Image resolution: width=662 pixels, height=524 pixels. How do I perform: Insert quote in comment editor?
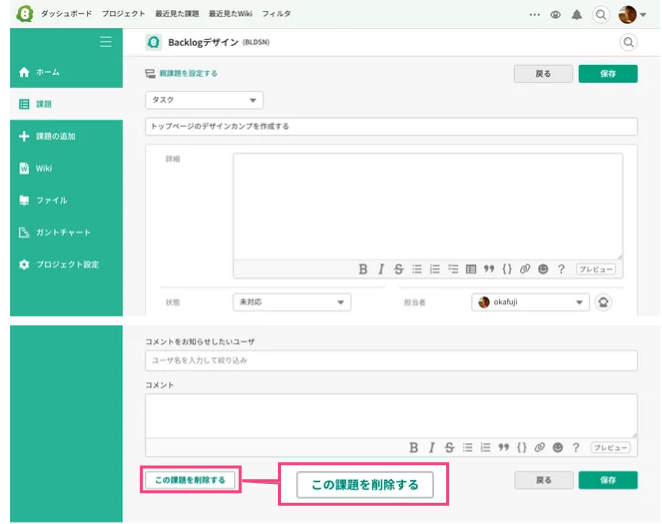(503, 448)
